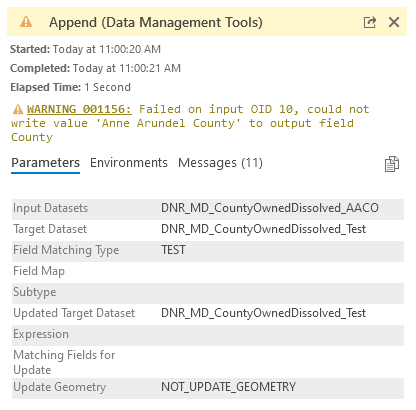
Task: Open the Messages (11) tab
Action: 220,163
